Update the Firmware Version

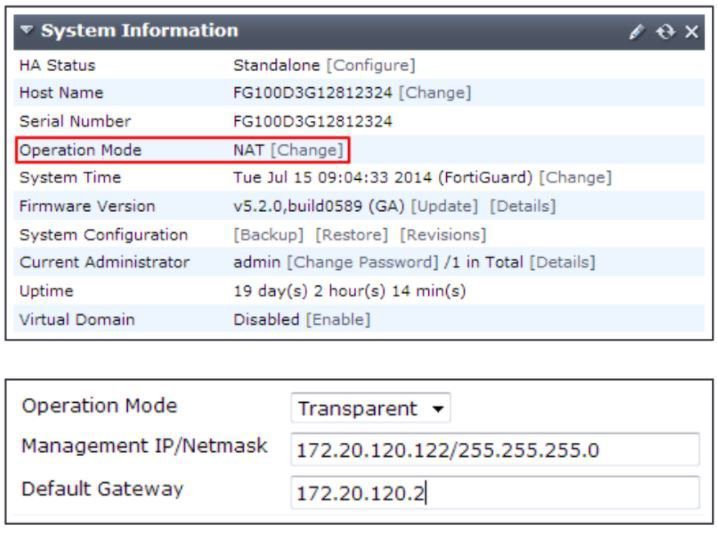[x=444, y=206]
